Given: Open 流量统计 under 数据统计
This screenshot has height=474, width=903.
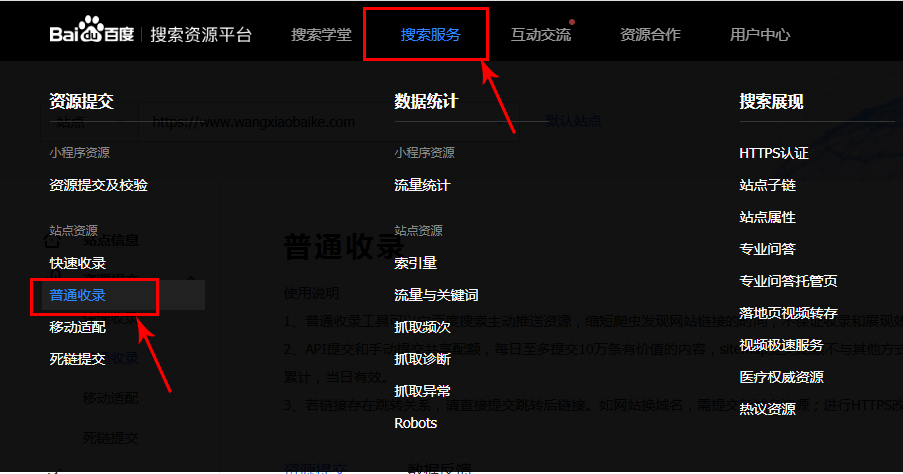Looking at the screenshot, I should 422,185.
